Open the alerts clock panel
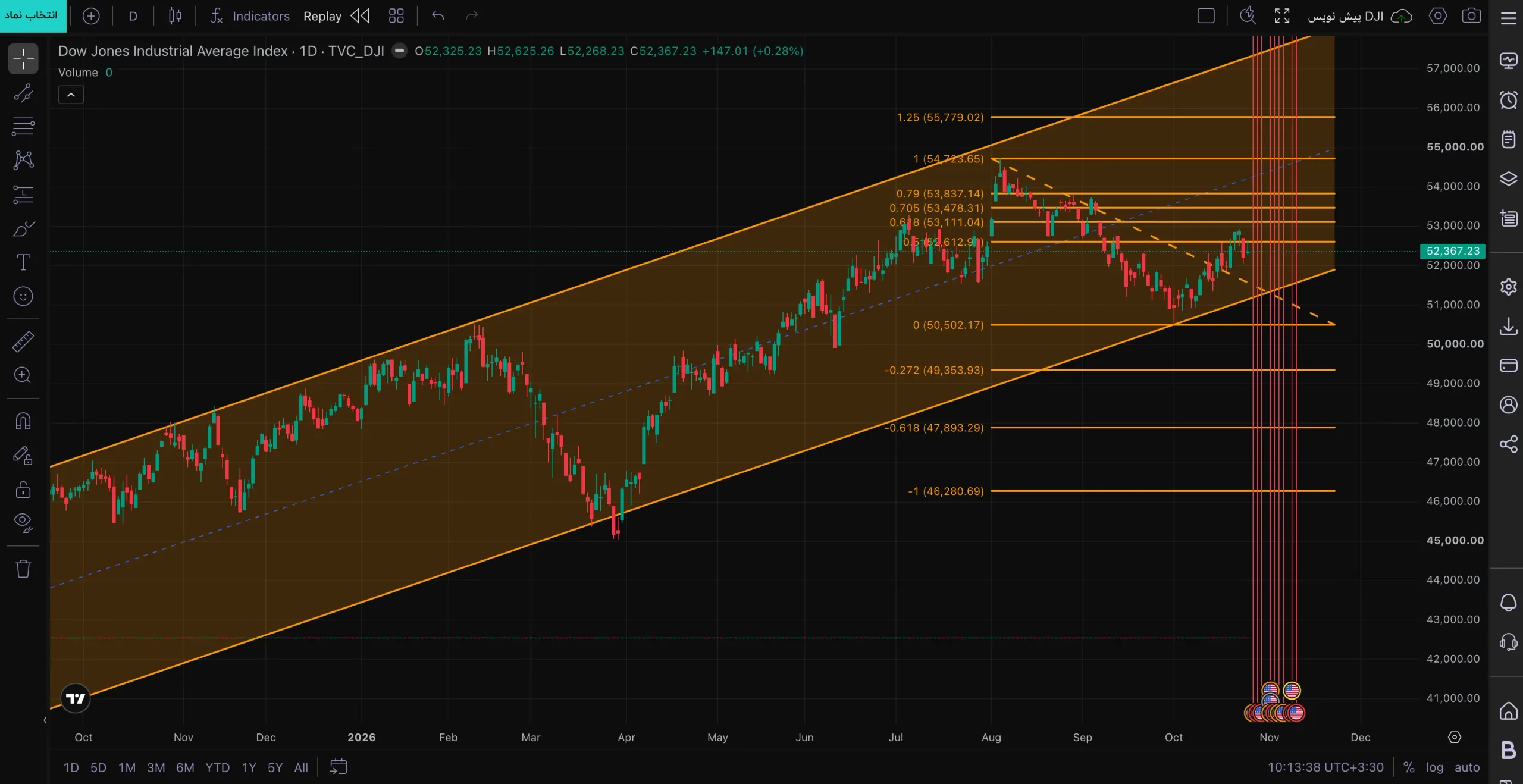The image size is (1523, 784). coord(1508,100)
